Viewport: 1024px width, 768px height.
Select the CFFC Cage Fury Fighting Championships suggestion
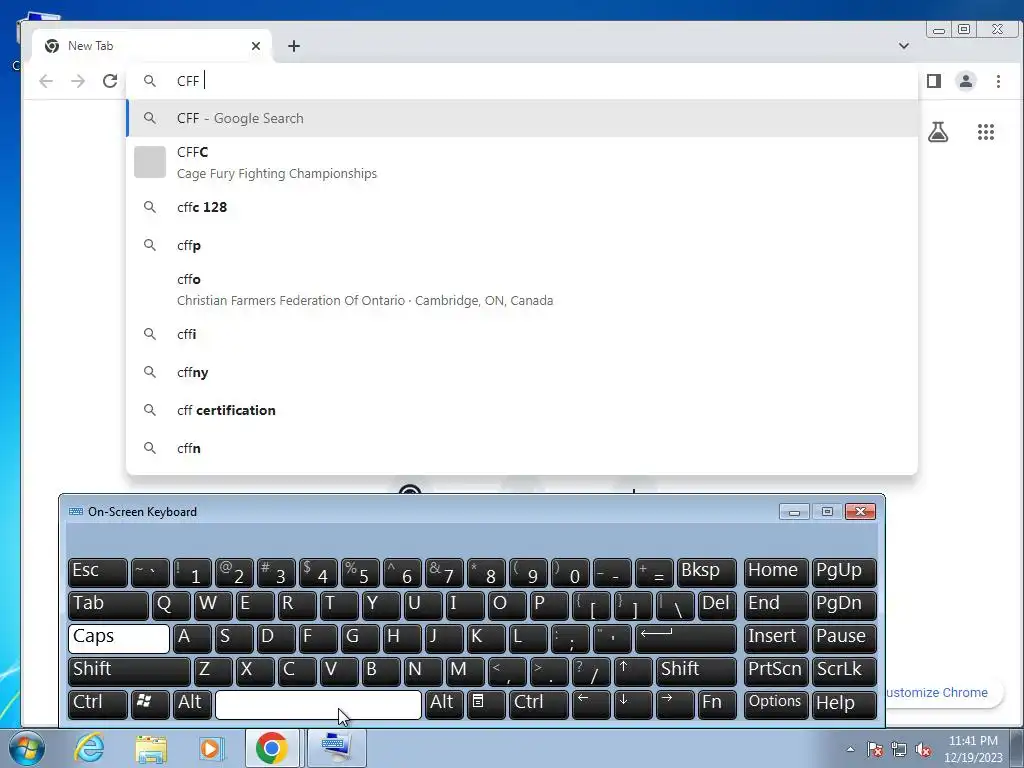point(522,163)
